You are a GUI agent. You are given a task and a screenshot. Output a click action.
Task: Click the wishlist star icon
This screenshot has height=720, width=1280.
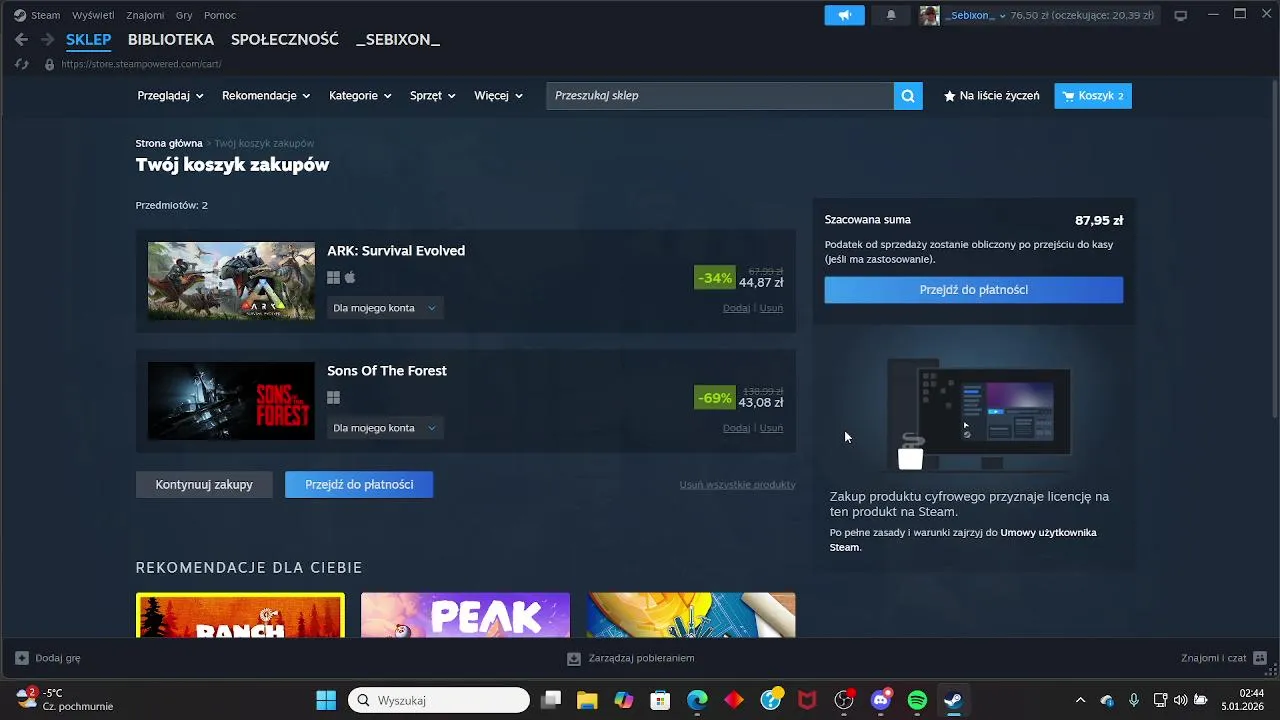tap(949, 96)
